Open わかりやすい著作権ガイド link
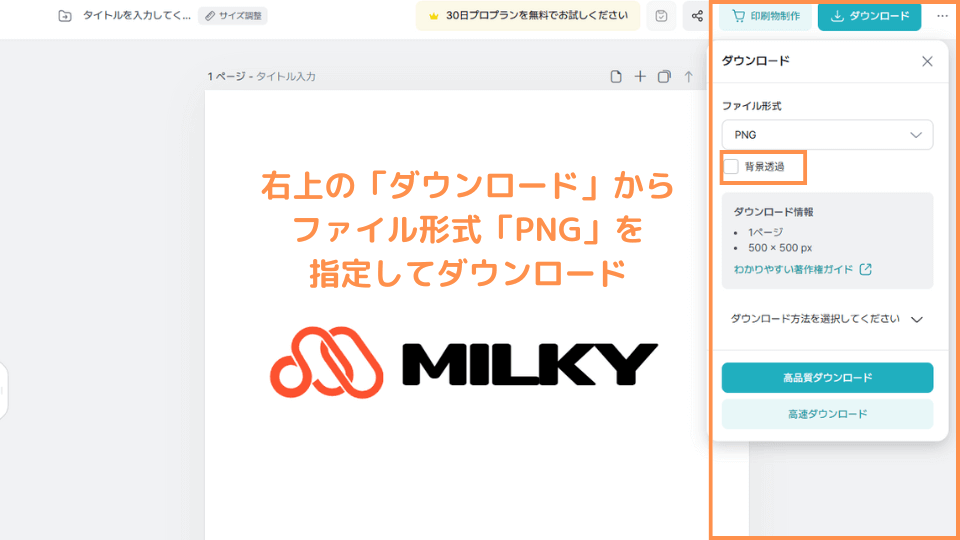960x540 pixels. [x=802, y=269]
